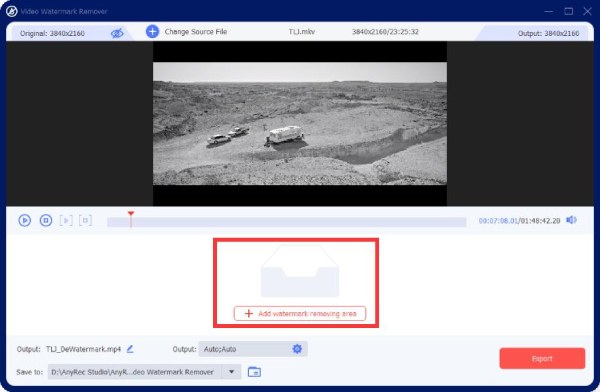Open the save folder with folder icon
This screenshot has height=392, width=600.
pos(254,372)
